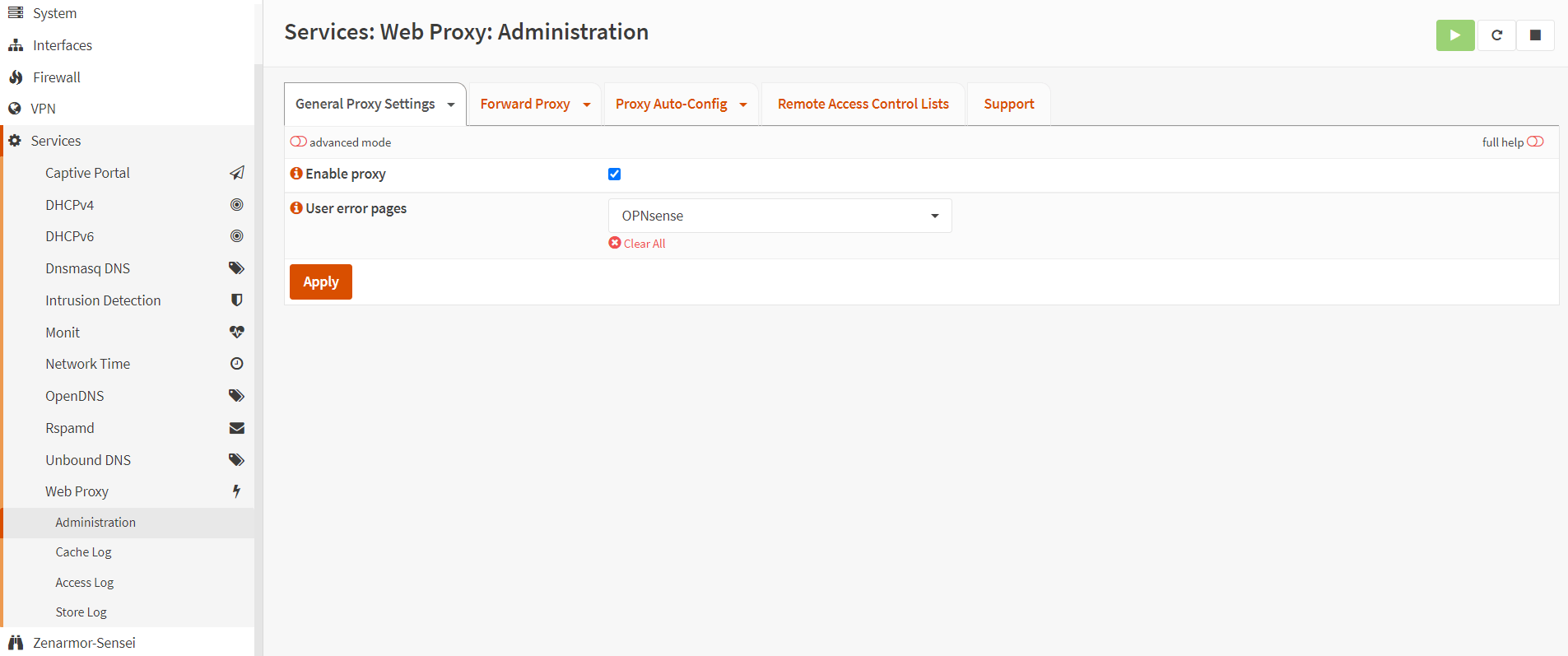Uncheck the Enable proxy checkbox
The height and width of the screenshot is (656, 1568).
[x=614, y=174]
